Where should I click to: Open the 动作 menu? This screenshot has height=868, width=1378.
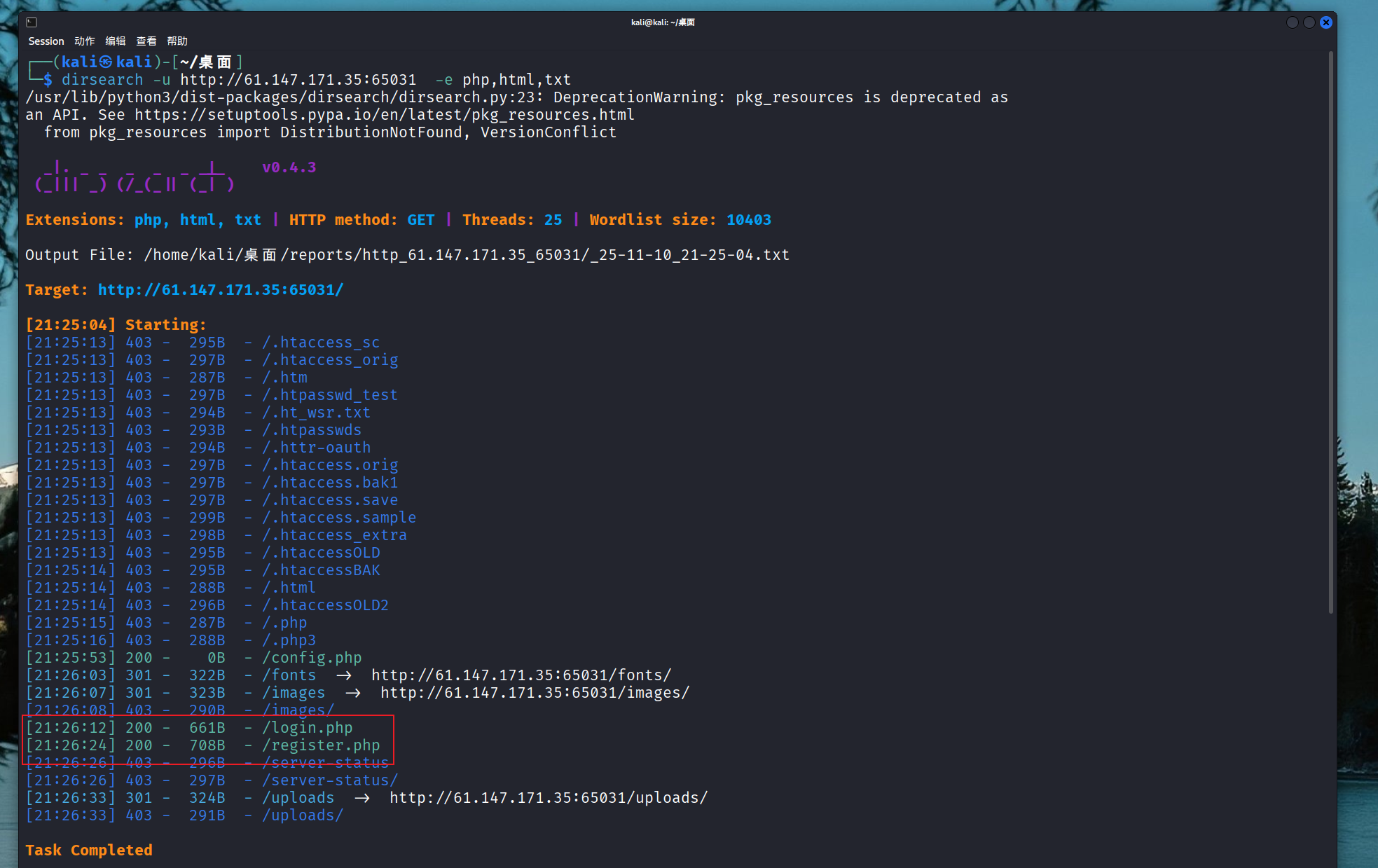coord(84,41)
